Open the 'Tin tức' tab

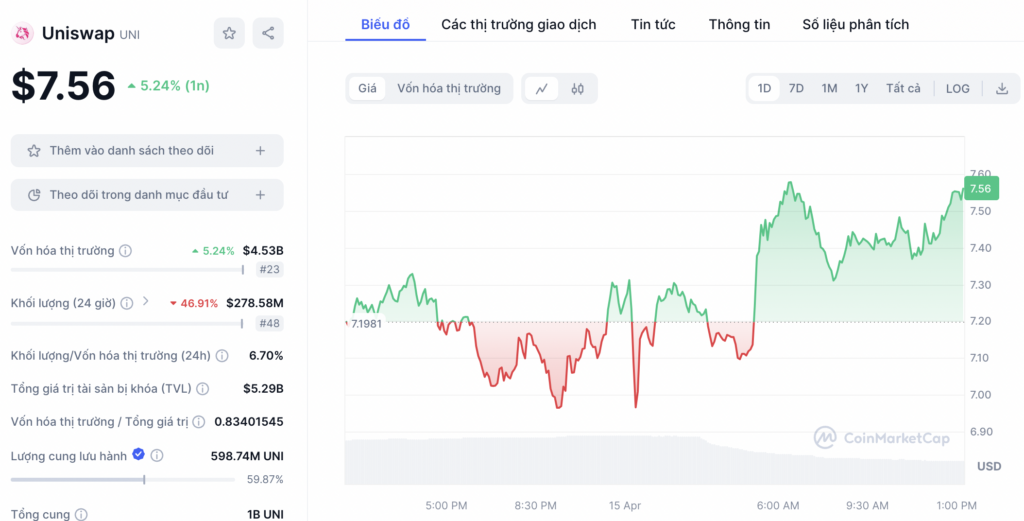tap(653, 25)
